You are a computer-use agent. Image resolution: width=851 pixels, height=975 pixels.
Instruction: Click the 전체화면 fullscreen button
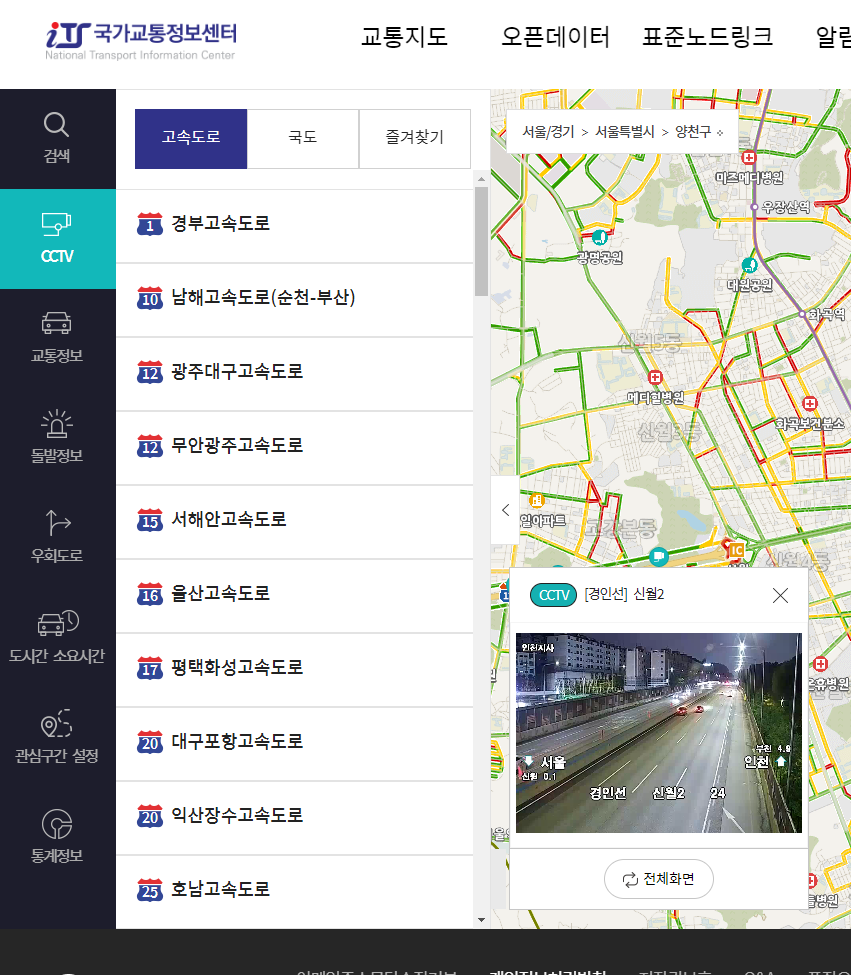point(658,879)
